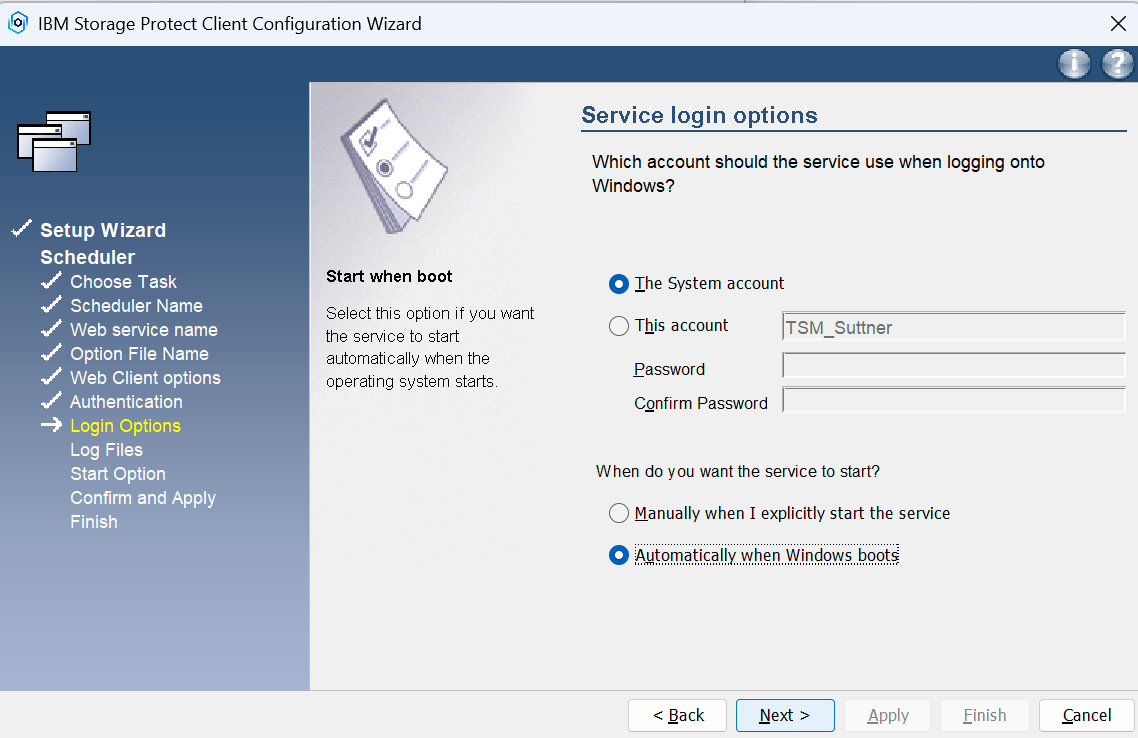Image resolution: width=1138 pixels, height=738 pixels.
Task: Click the Password input field
Action: pyautogui.click(x=953, y=366)
